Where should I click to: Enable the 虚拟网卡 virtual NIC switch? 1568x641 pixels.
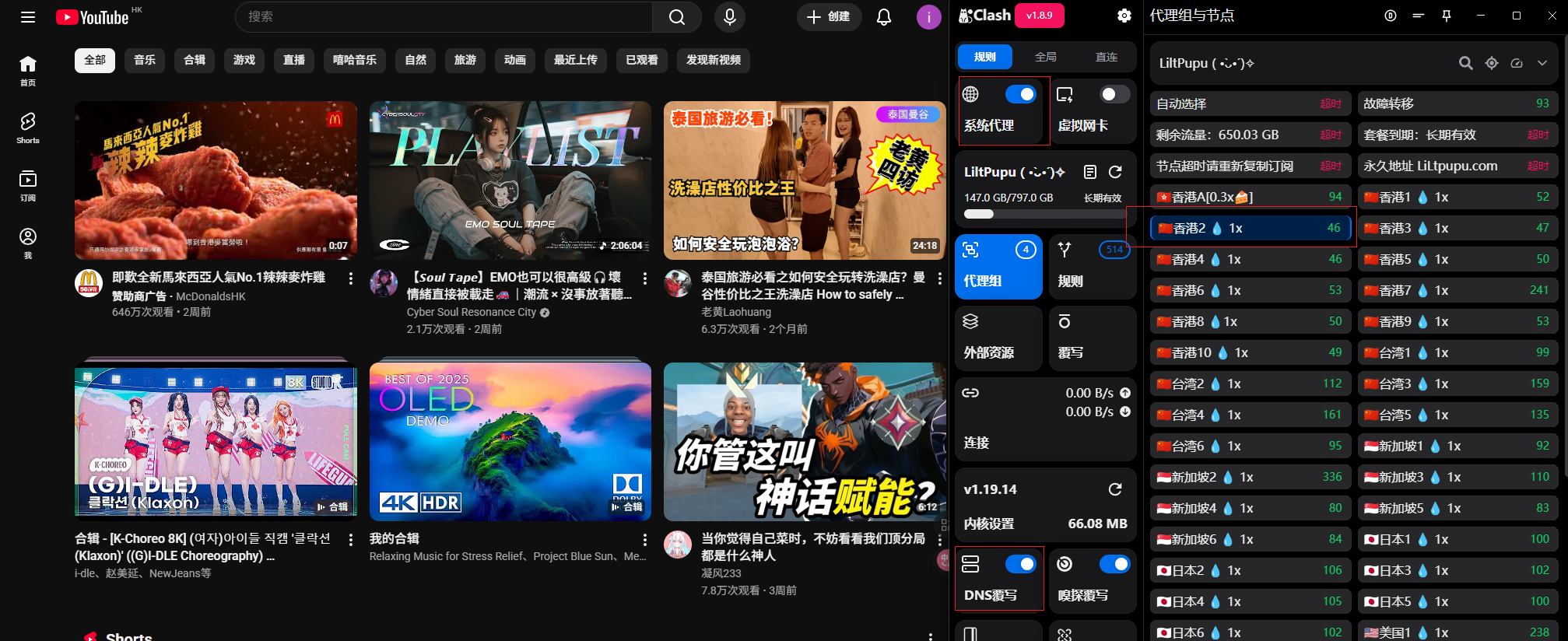coord(1114,94)
